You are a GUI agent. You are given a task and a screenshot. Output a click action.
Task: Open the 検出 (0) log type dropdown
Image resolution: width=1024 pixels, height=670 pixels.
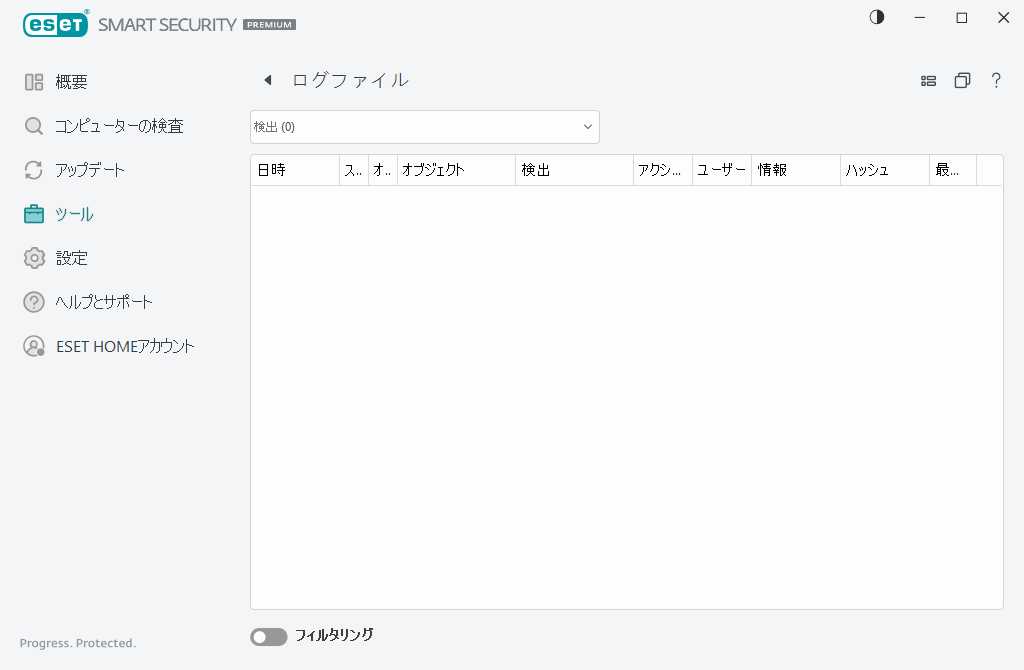click(x=424, y=126)
